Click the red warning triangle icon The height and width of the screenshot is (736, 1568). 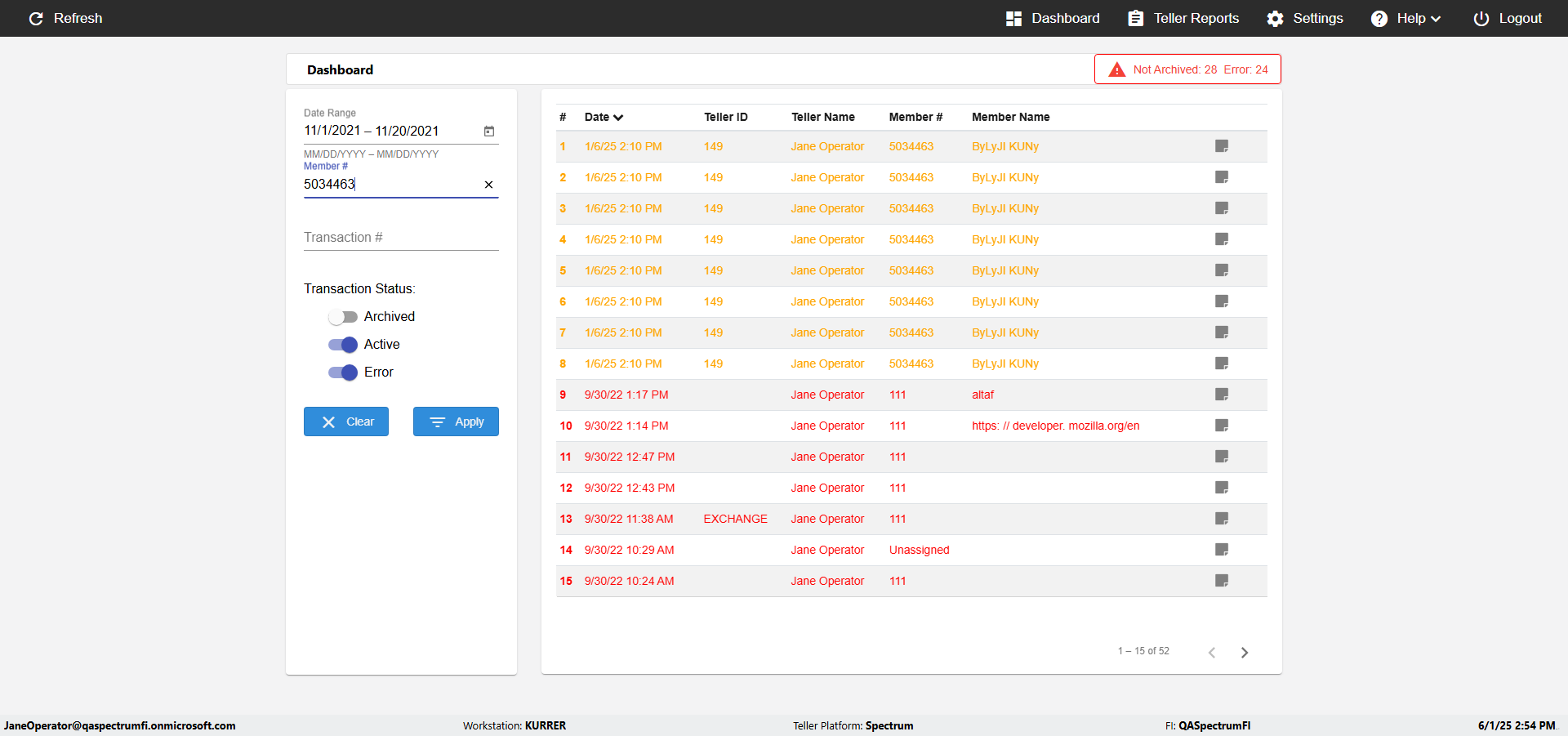(x=1116, y=69)
